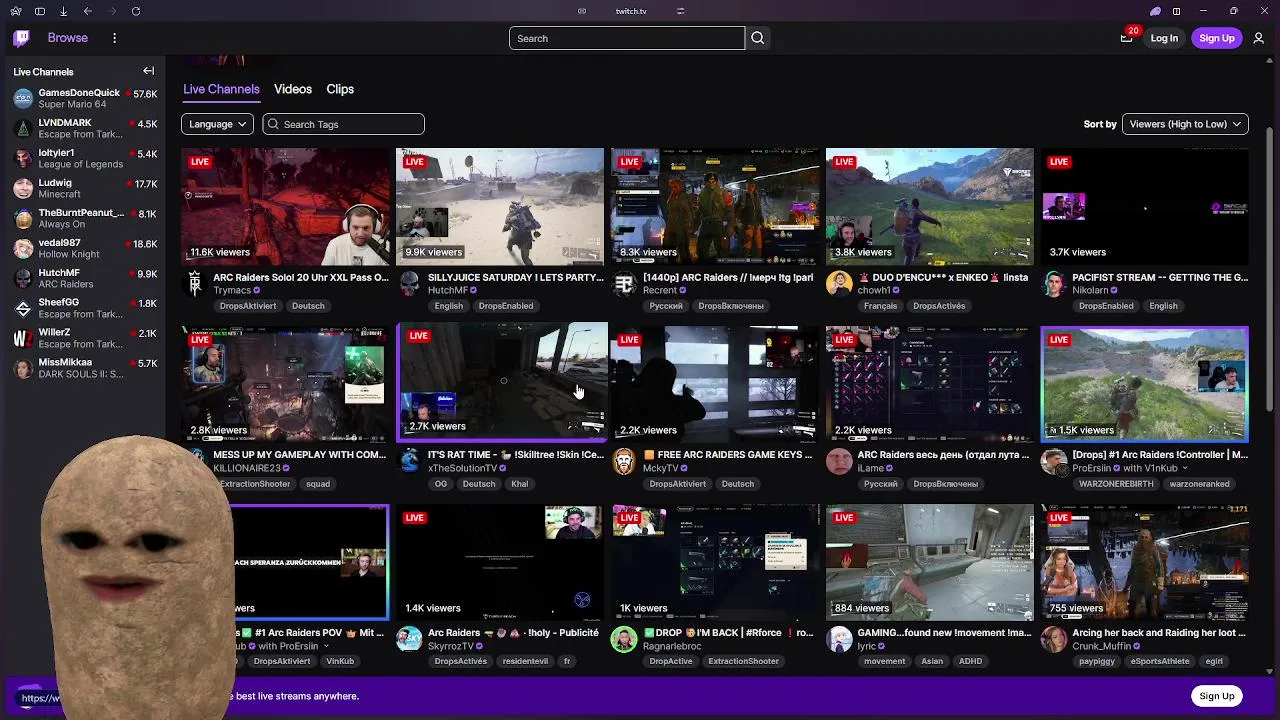
Task: Open Trymacs streamer avatar under stream
Action: [195, 284]
